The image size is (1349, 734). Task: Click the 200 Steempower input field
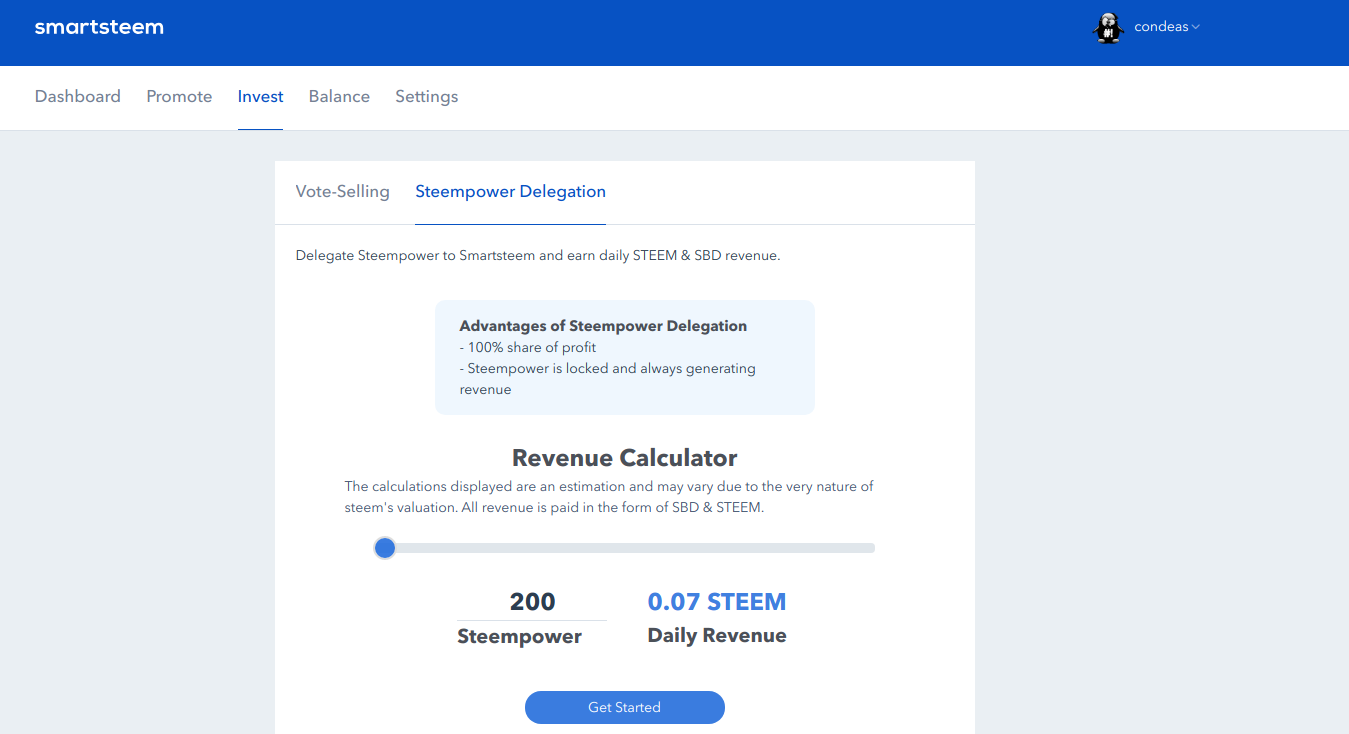point(532,602)
